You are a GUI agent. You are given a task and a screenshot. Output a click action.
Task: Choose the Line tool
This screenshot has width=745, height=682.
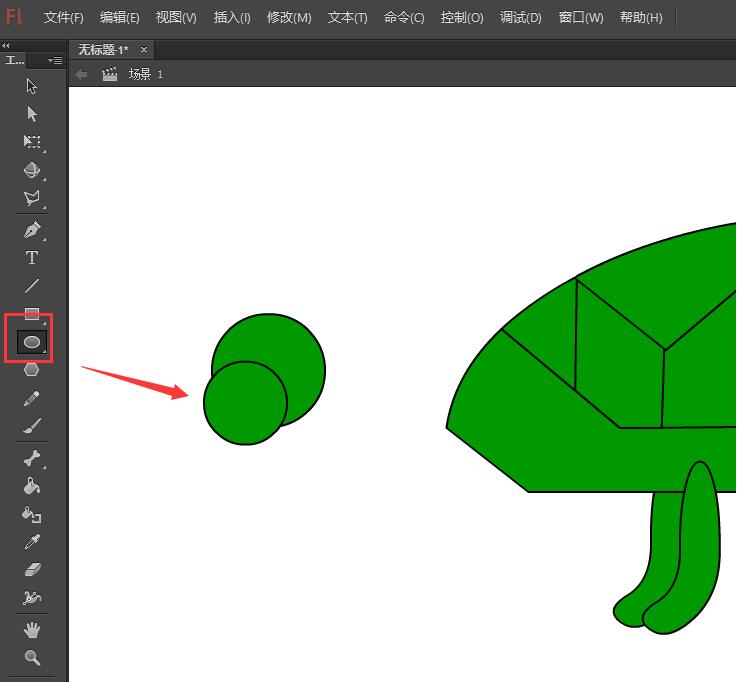32,286
